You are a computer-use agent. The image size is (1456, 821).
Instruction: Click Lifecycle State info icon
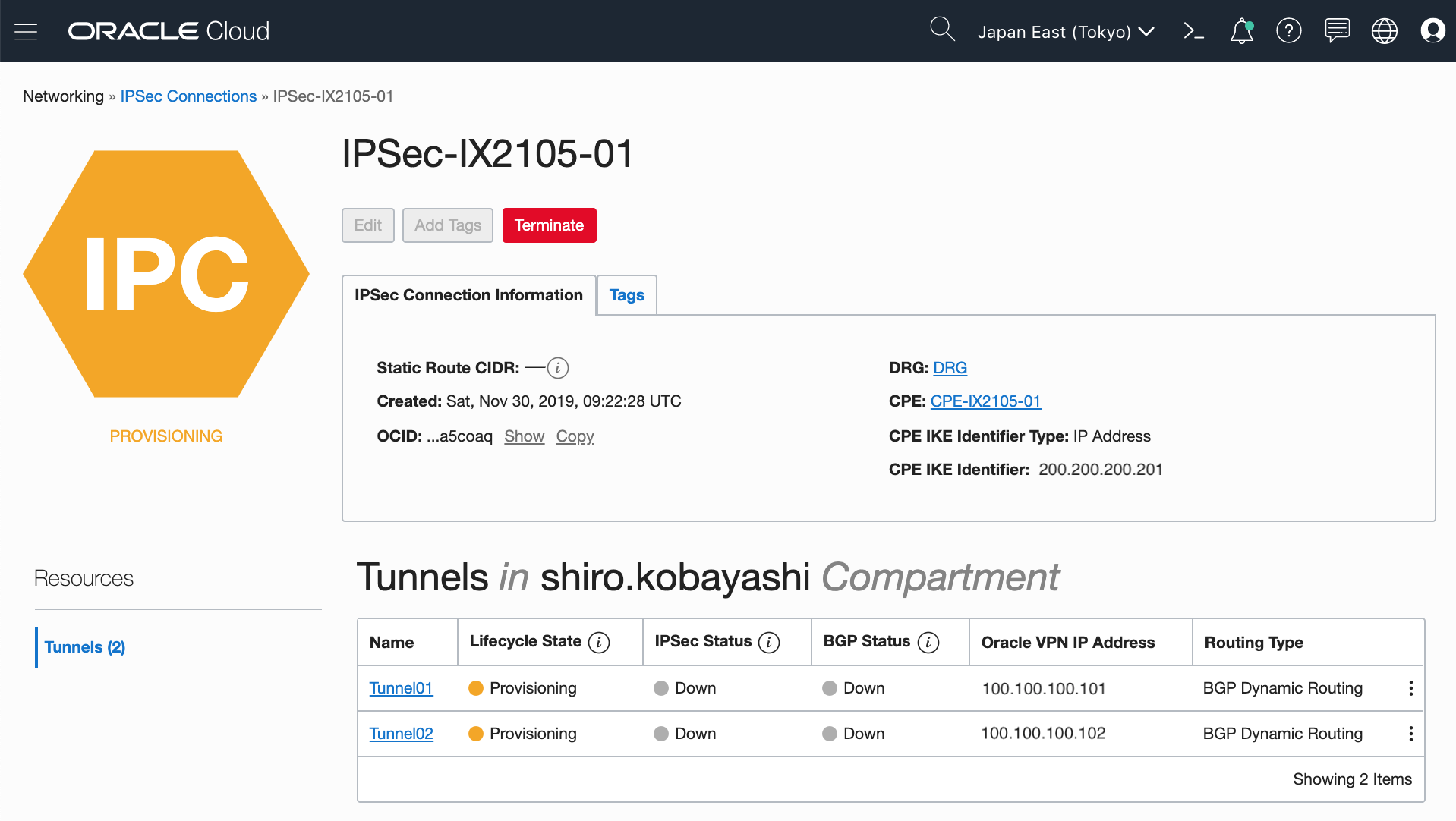[x=599, y=643]
